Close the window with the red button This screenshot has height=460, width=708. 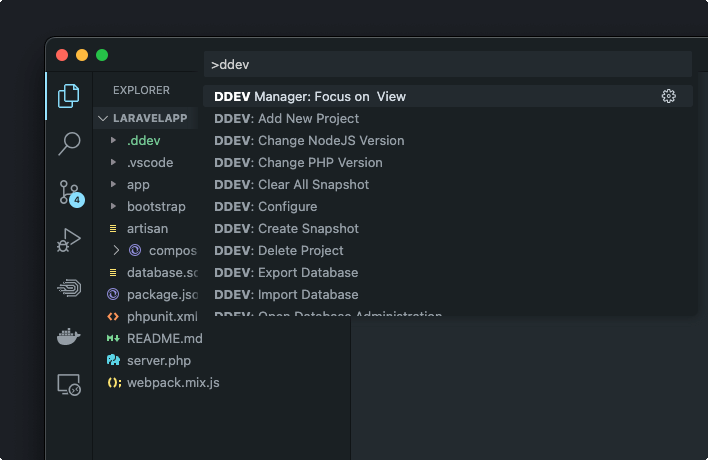62,55
